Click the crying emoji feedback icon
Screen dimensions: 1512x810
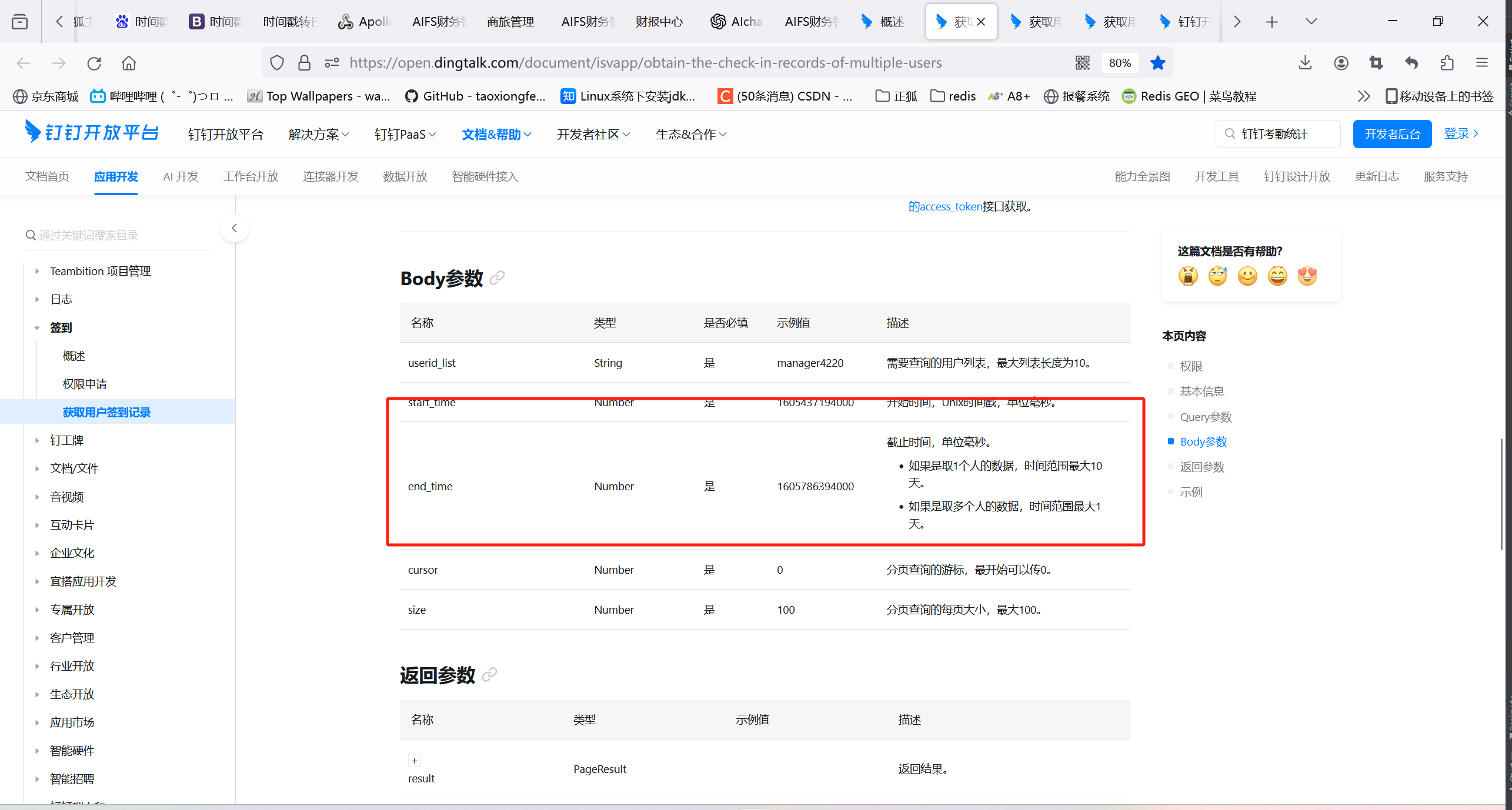[x=1188, y=276]
